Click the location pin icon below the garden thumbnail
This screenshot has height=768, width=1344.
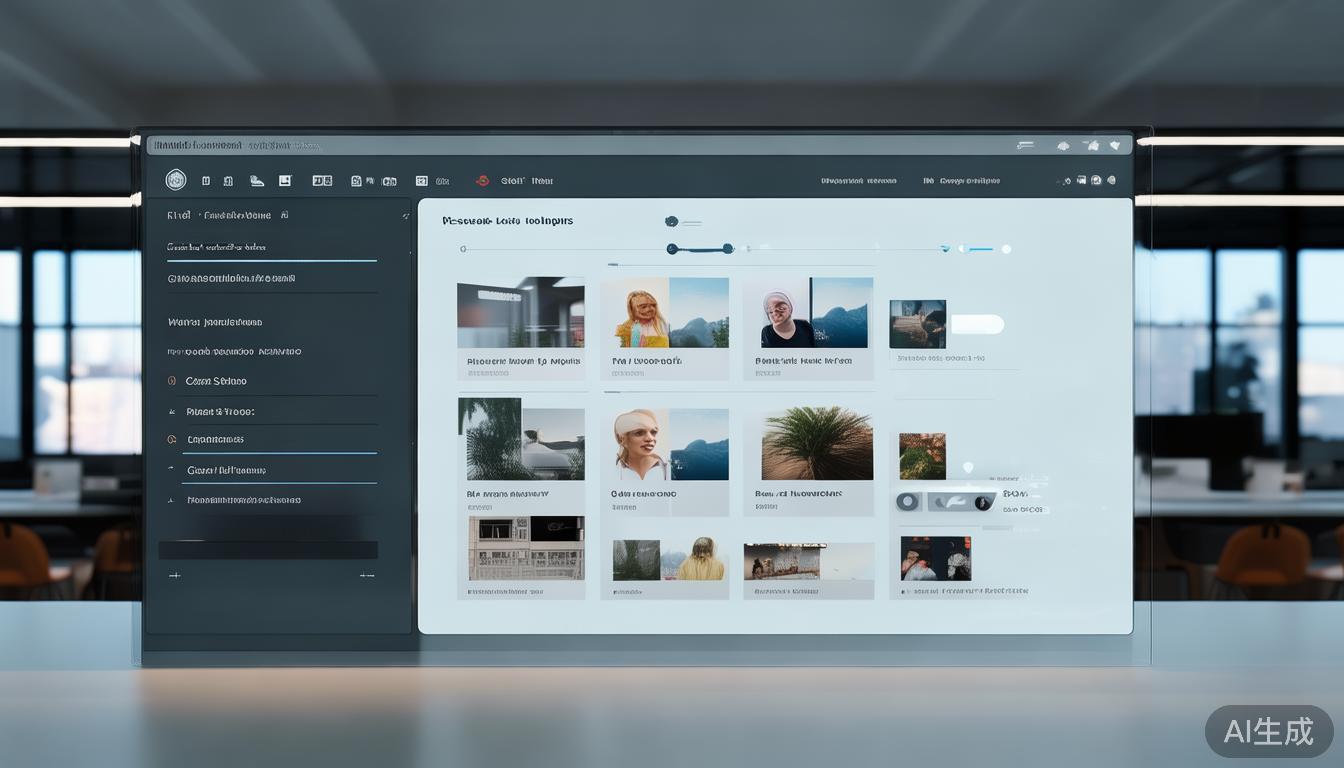[967, 467]
